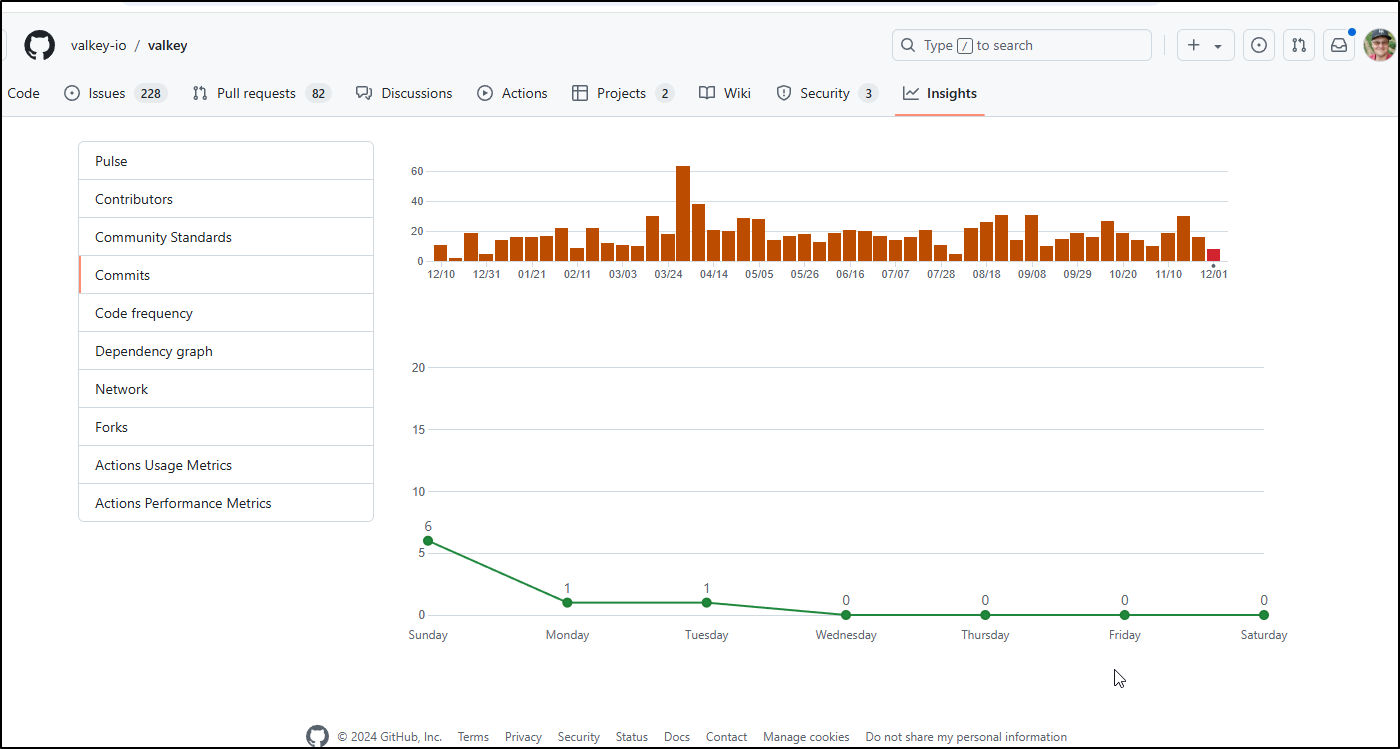Expand the create-new dropdown caret

pyautogui.click(x=1218, y=46)
